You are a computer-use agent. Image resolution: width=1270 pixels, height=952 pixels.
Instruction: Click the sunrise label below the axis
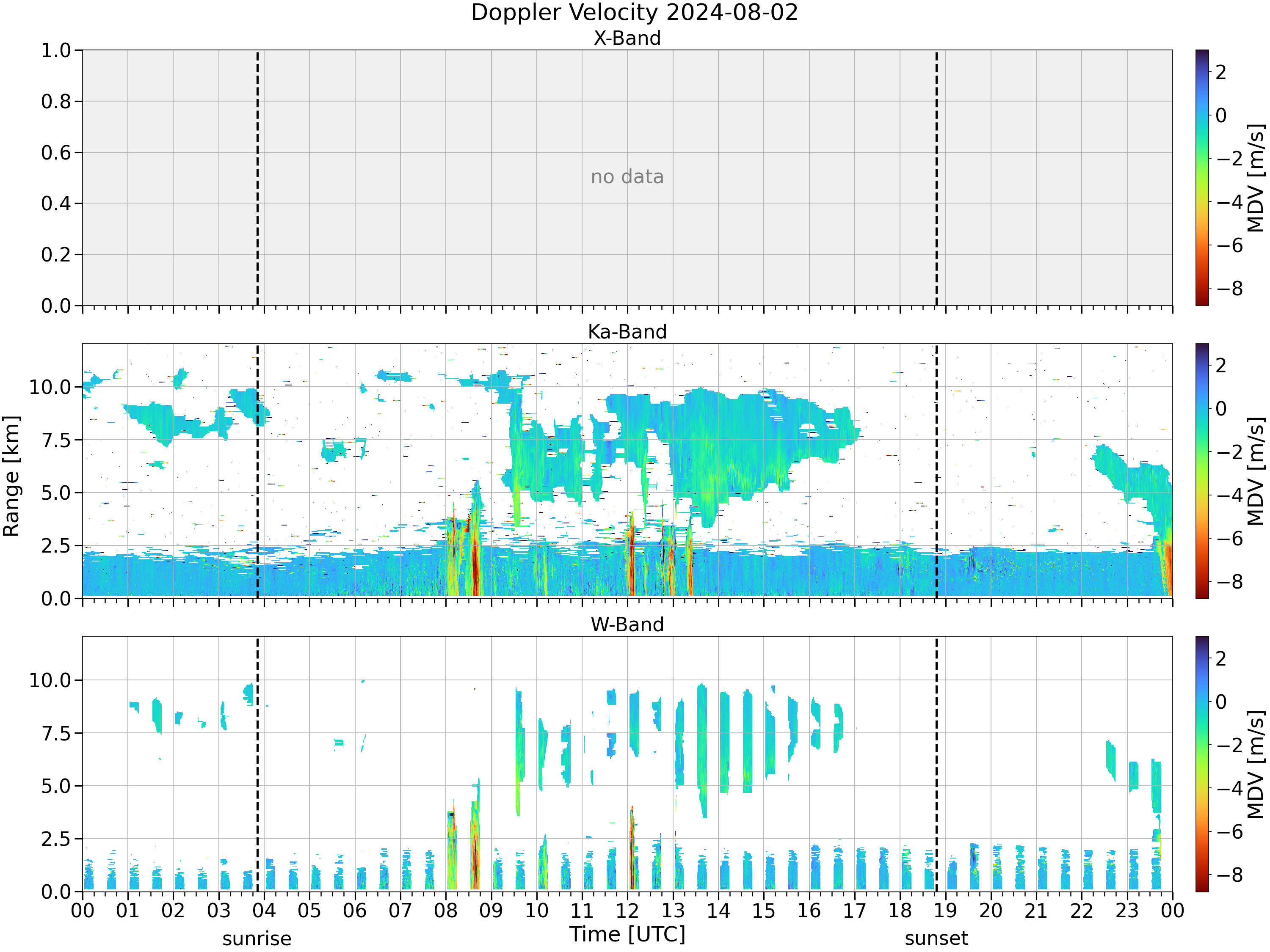tap(257, 939)
